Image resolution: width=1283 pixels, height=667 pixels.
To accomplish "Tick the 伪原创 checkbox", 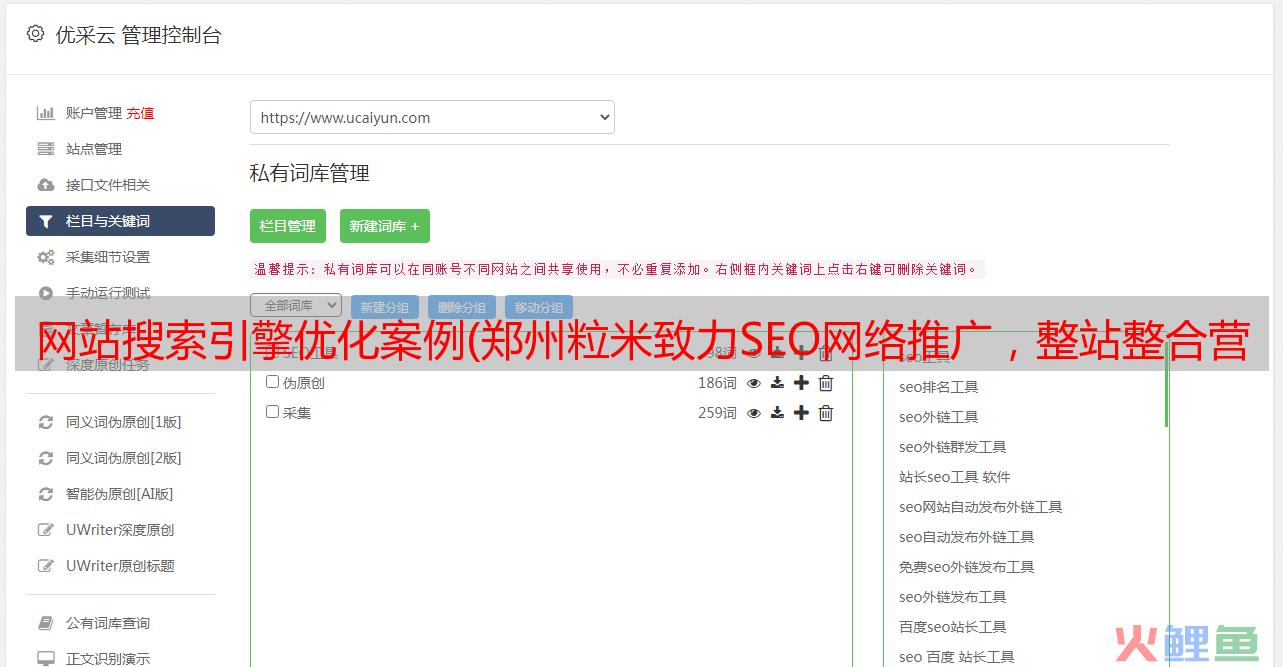I will 272,382.
